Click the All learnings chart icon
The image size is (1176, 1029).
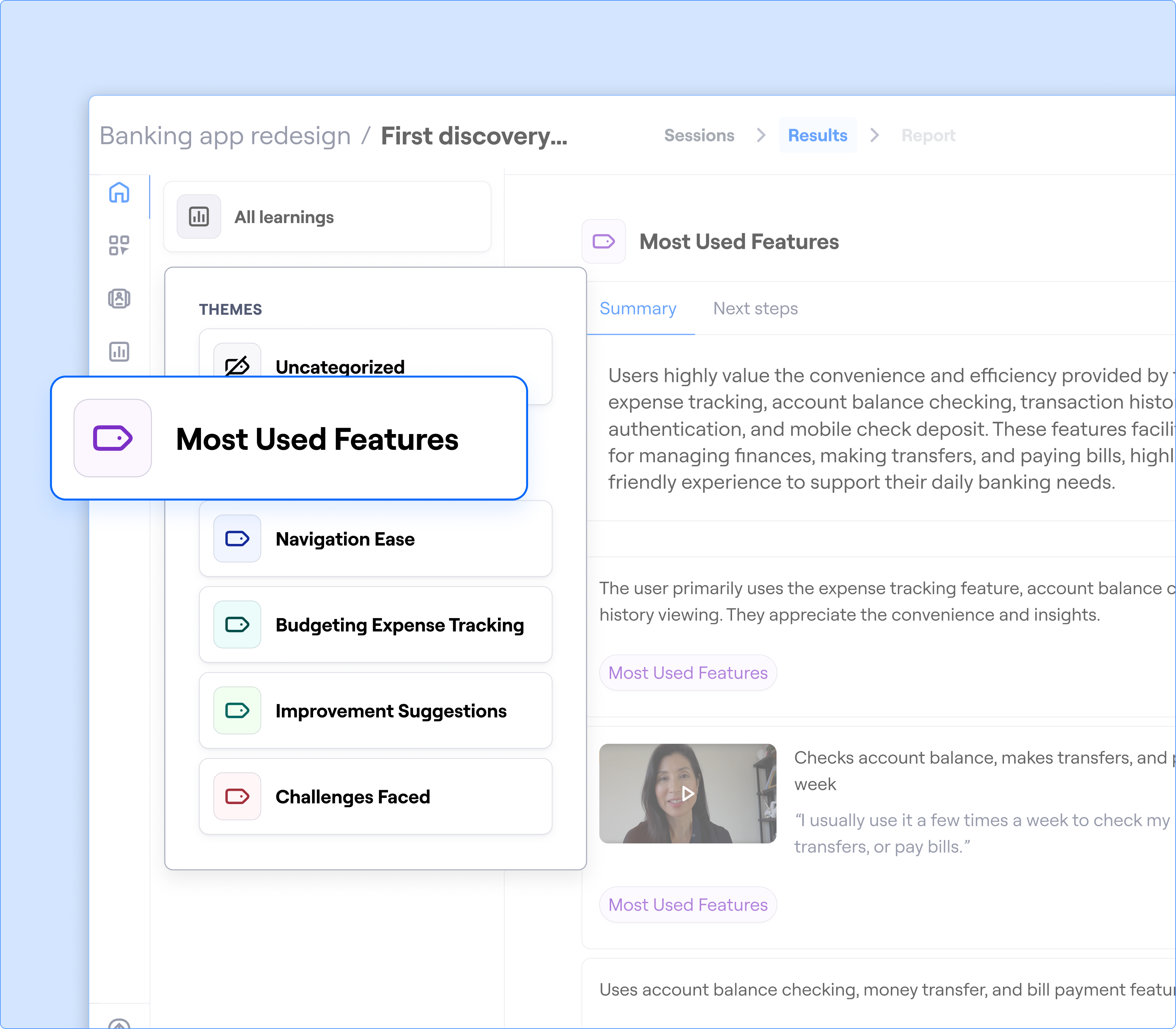tap(199, 216)
